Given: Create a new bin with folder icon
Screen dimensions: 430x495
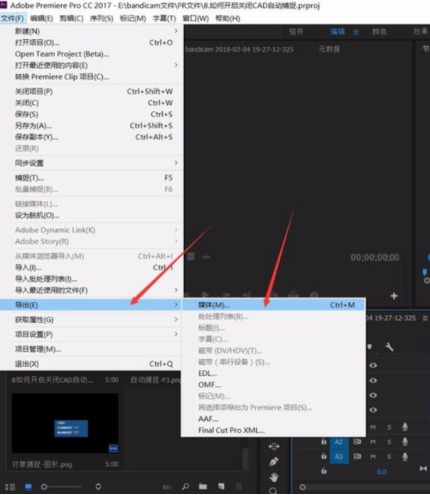Looking at the screenshot, I should coord(203,487).
